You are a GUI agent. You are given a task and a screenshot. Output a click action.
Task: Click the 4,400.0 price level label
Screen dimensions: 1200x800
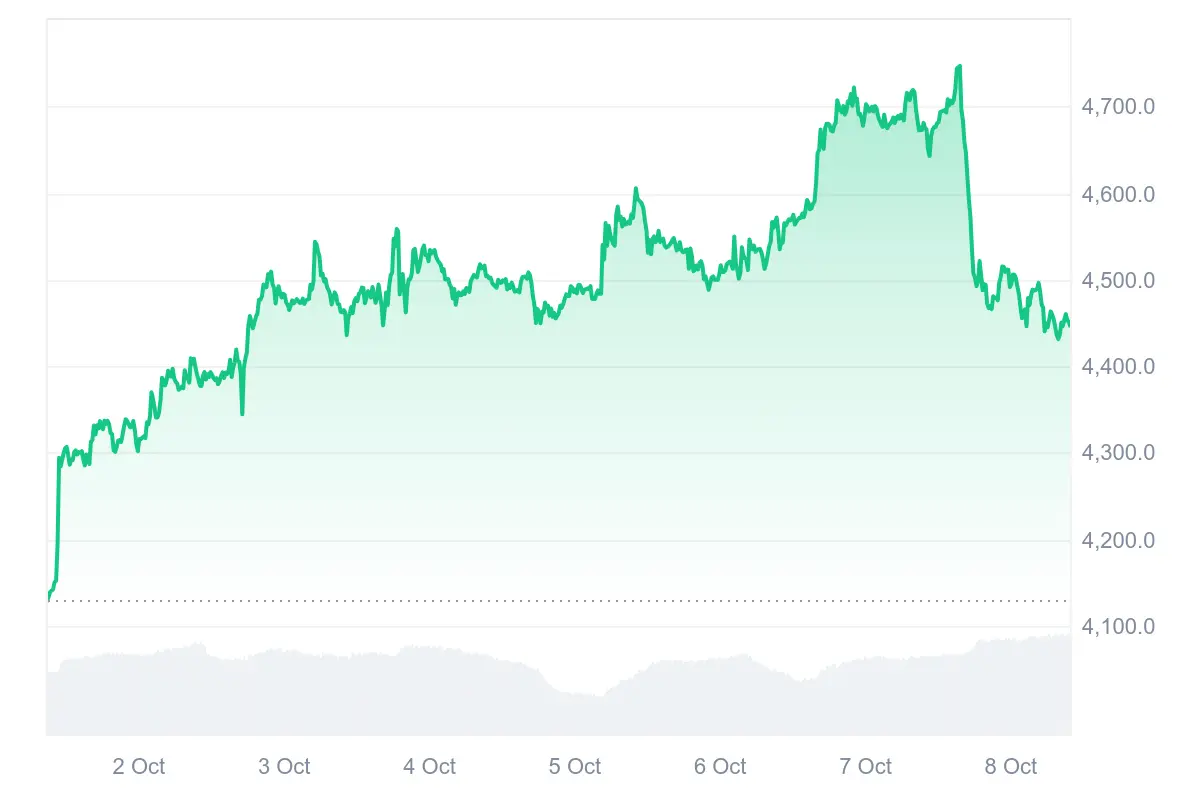tap(1118, 367)
